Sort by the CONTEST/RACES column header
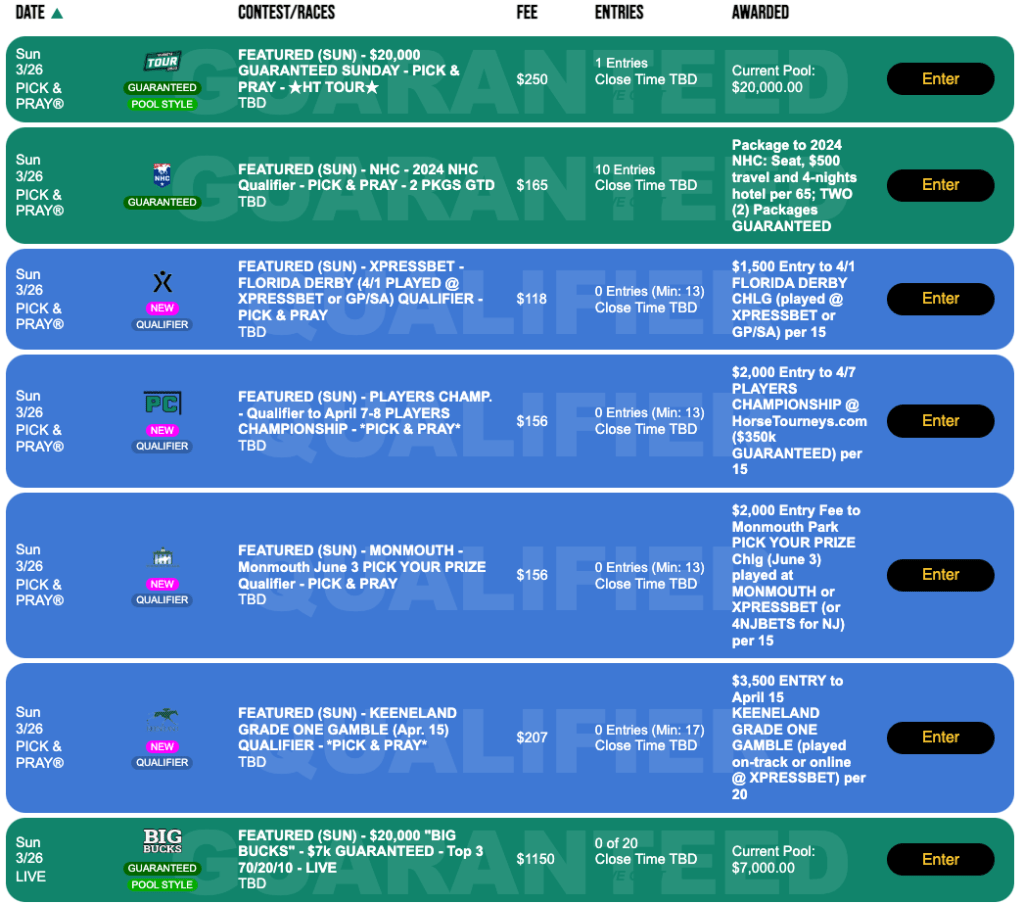The image size is (1023, 904). (x=286, y=13)
